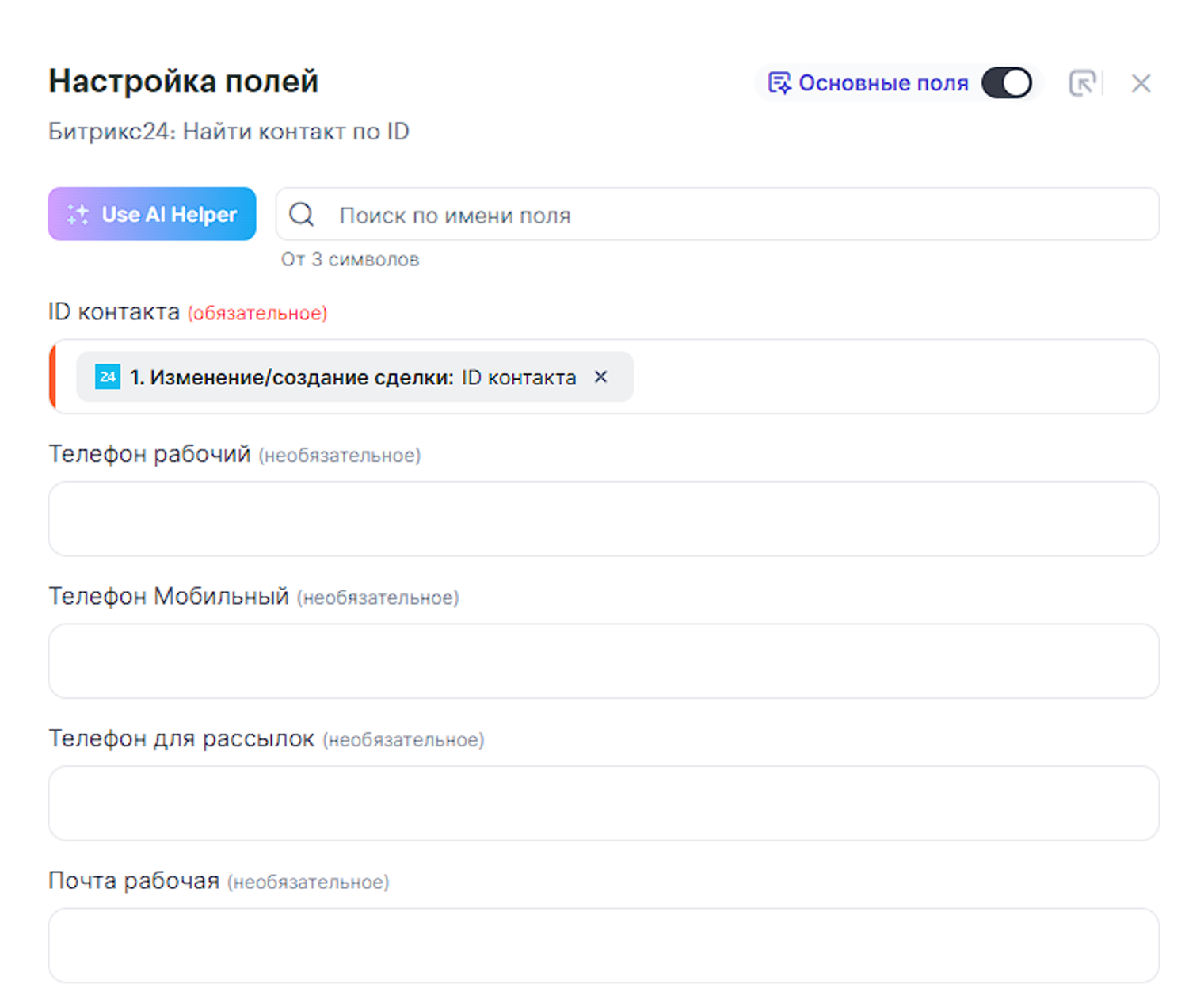The height and width of the screenshot is (996, 1204).
Task: Remove the ID контакта chip
Action: point(601,377)
